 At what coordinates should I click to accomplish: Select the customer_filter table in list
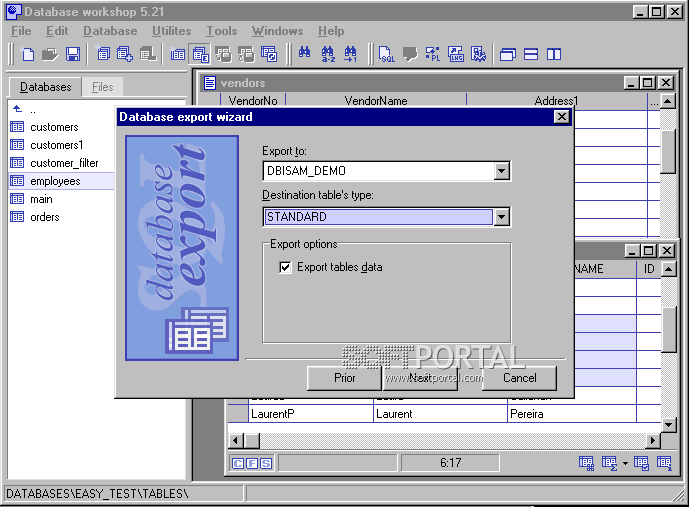pyautogui.click(x=64, y=163)
